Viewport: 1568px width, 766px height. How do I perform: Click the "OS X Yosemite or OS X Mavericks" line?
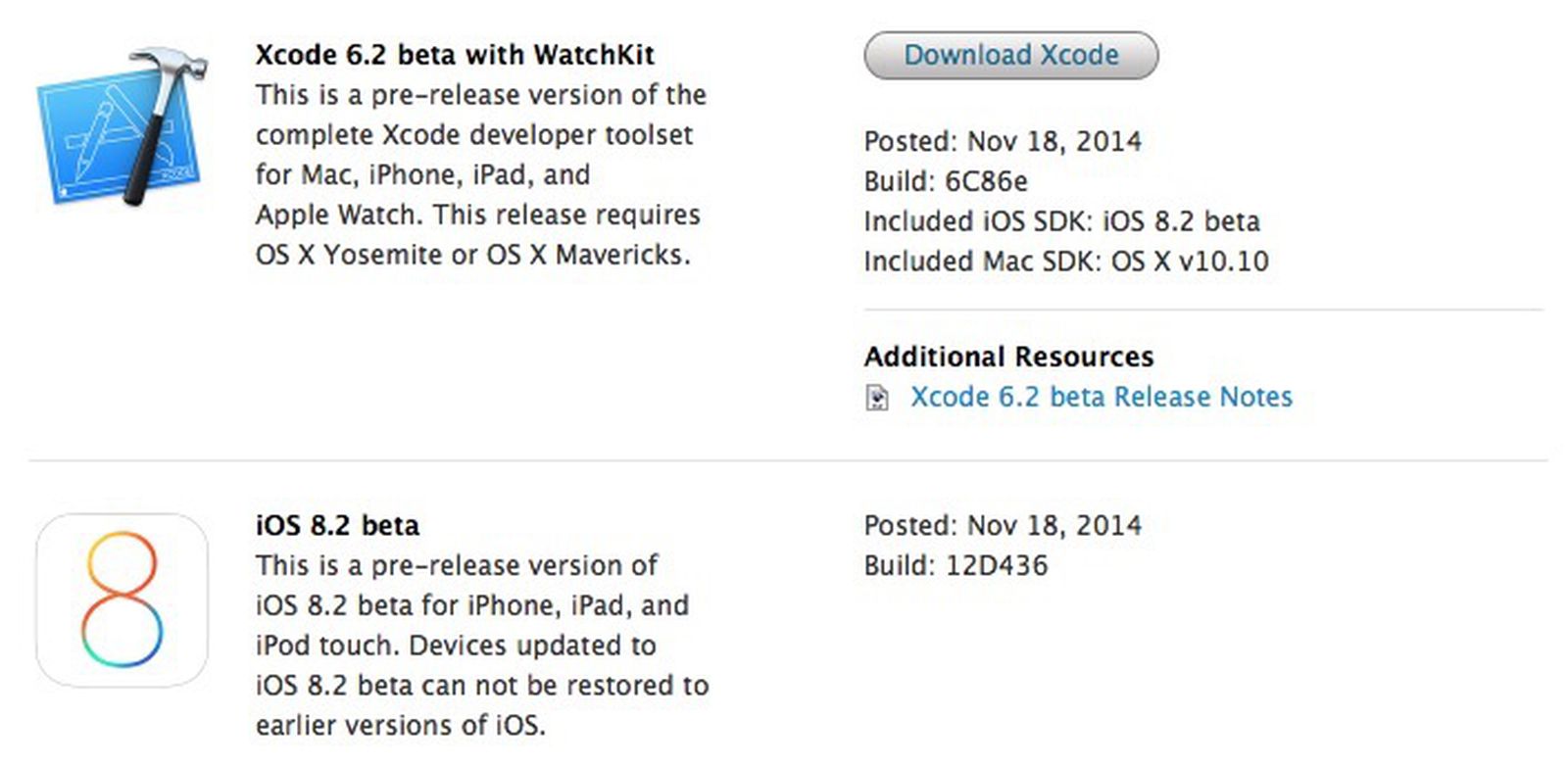point(473,255)
